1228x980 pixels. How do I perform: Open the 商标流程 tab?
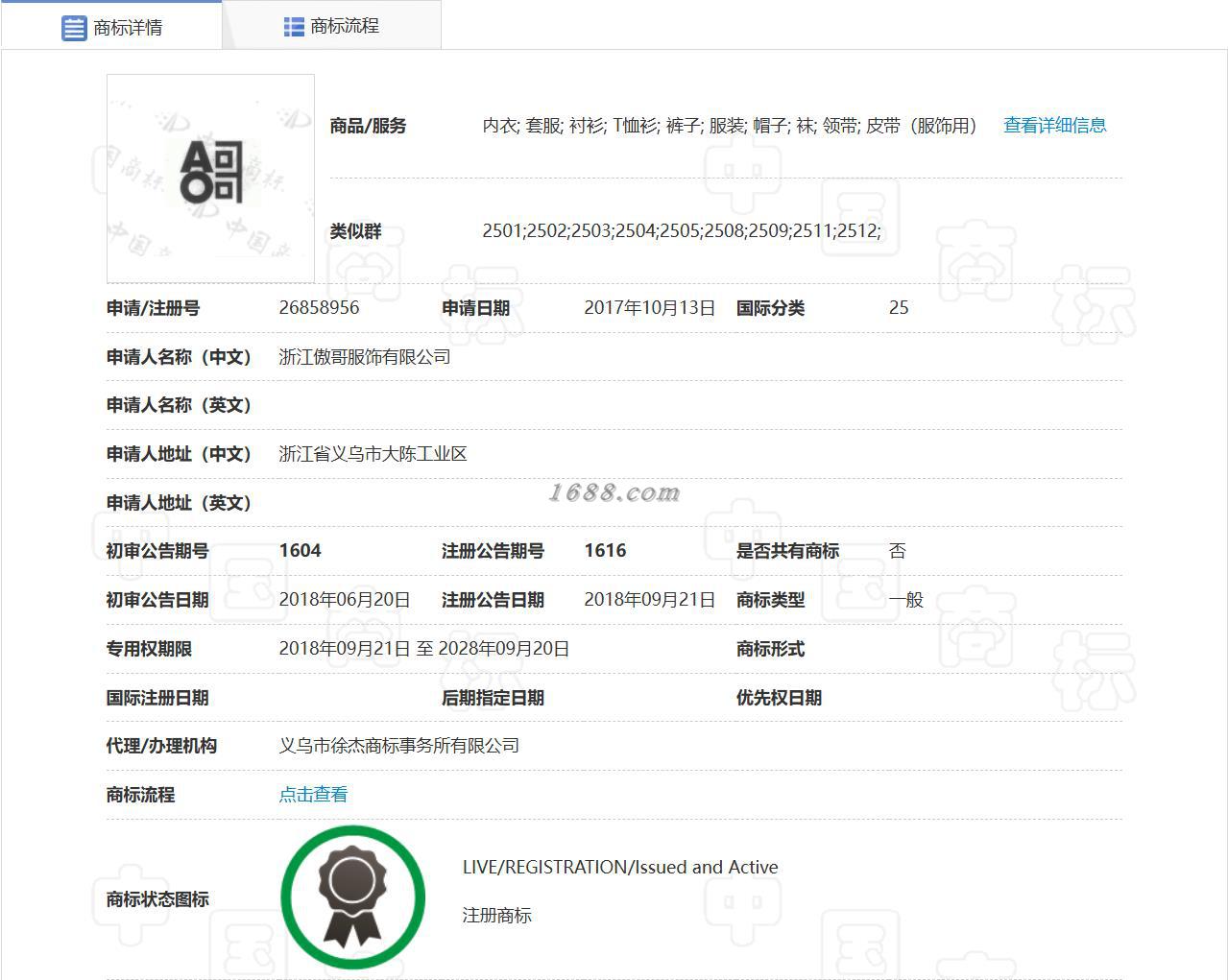pos(332,26)
